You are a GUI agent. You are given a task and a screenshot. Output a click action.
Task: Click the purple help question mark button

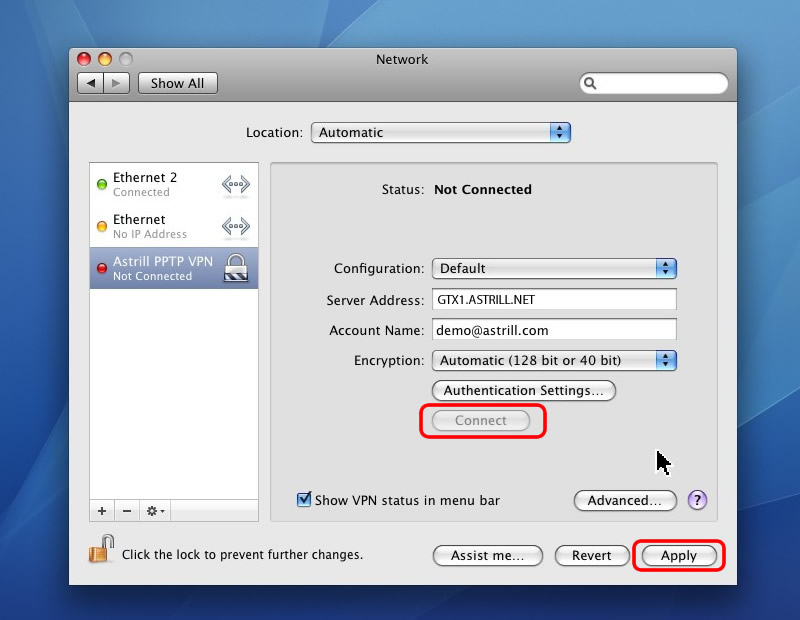coord(697,500)
